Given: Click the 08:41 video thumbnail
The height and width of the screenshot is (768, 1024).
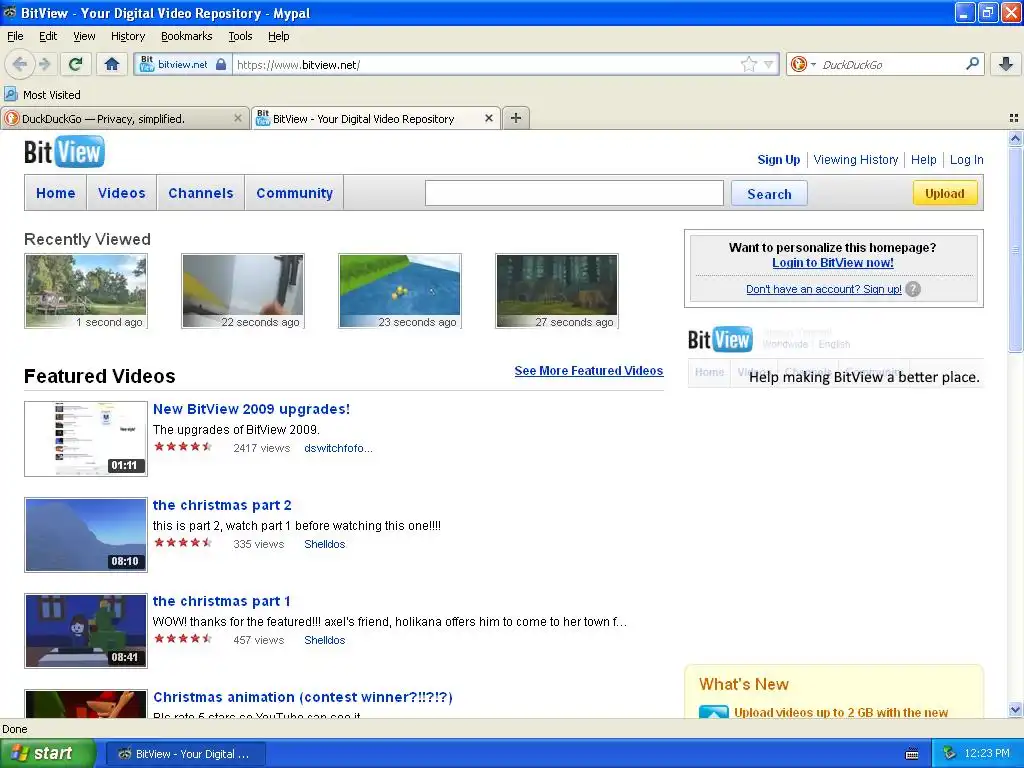Looking at the screenshot, I should pyautogui.click(x=86, y=630).
